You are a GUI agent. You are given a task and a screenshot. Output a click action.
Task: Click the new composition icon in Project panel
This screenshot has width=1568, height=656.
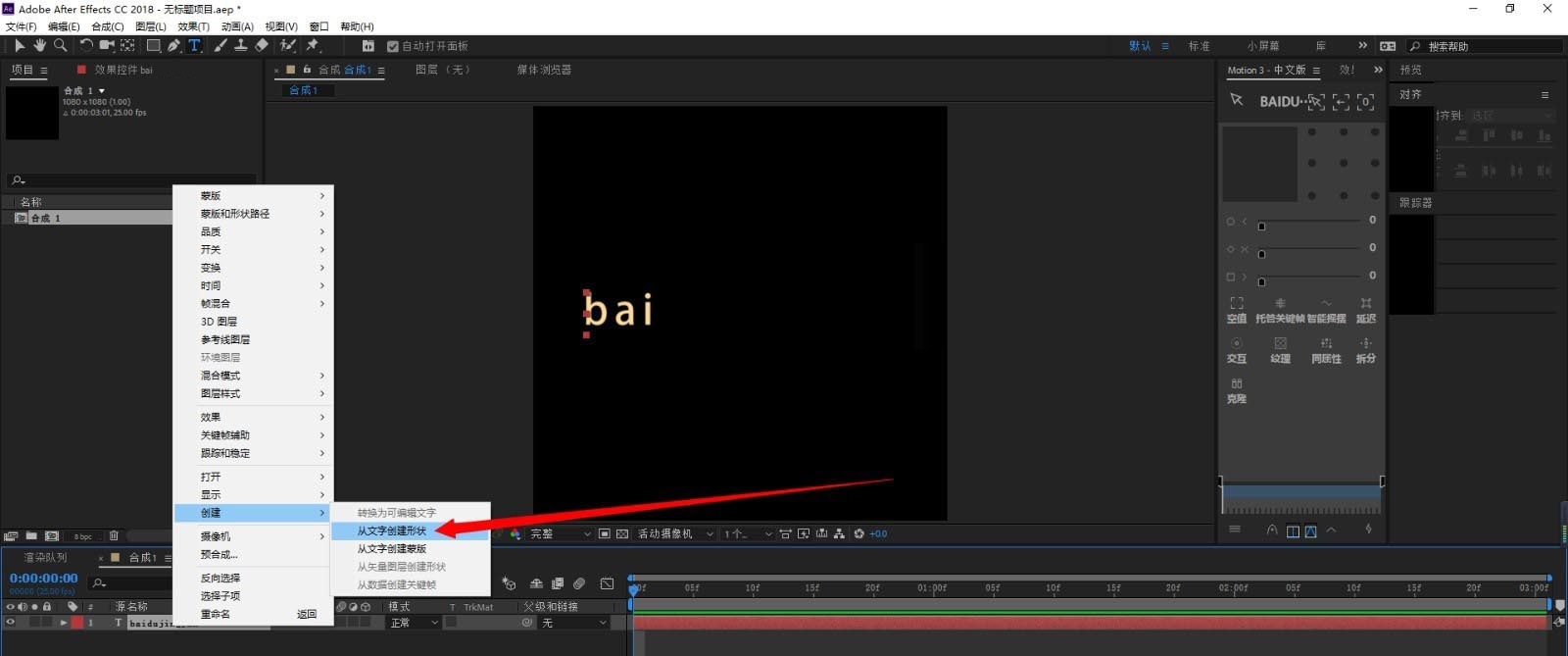click(x=52, y=535)
